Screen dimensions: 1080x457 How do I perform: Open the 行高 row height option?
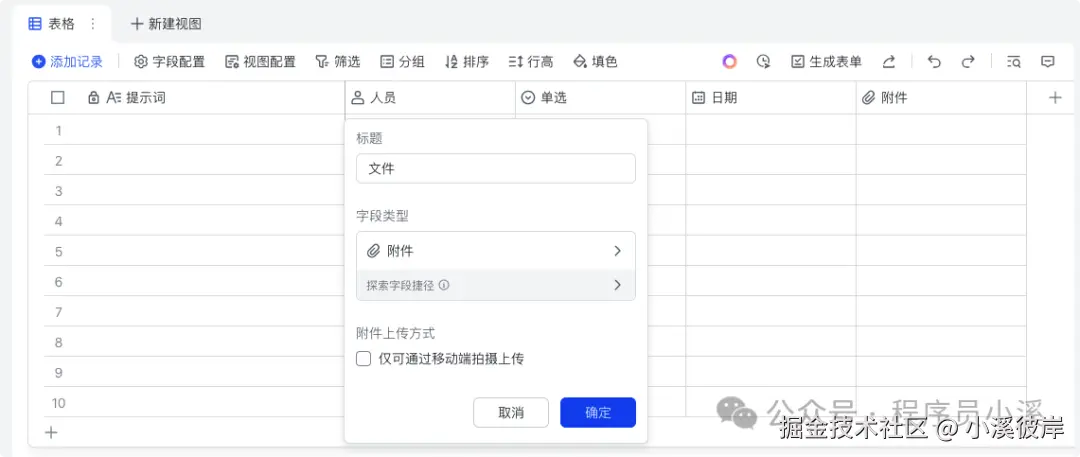(x=530, y=62)
